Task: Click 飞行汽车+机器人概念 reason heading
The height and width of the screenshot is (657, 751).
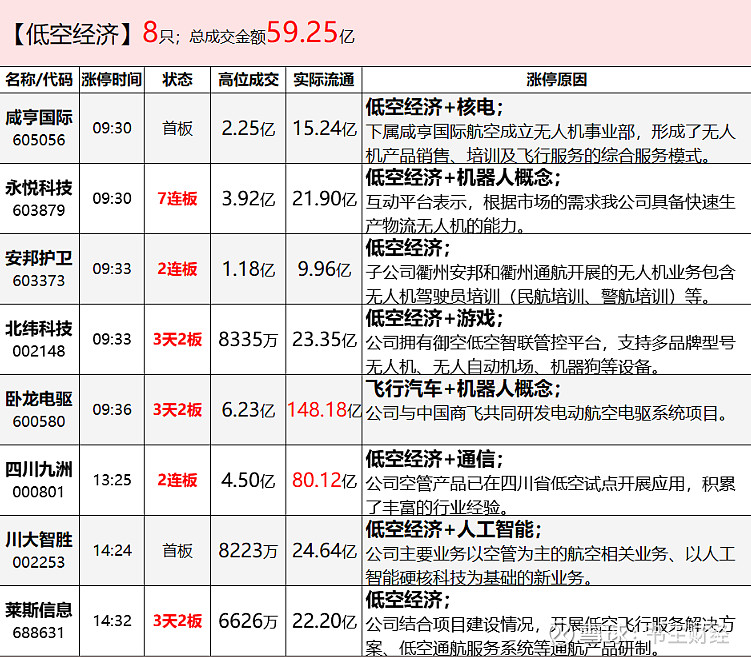Action: [x=463, y=389]
